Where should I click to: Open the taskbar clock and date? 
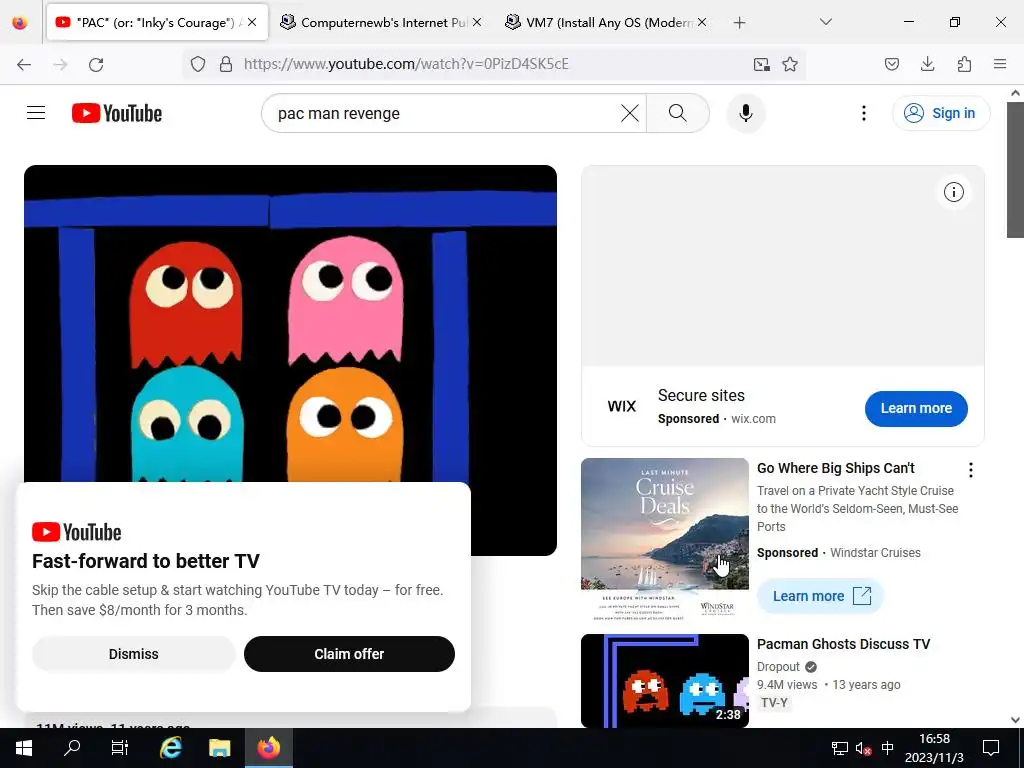pyautogui.click(x=934, y=748)
